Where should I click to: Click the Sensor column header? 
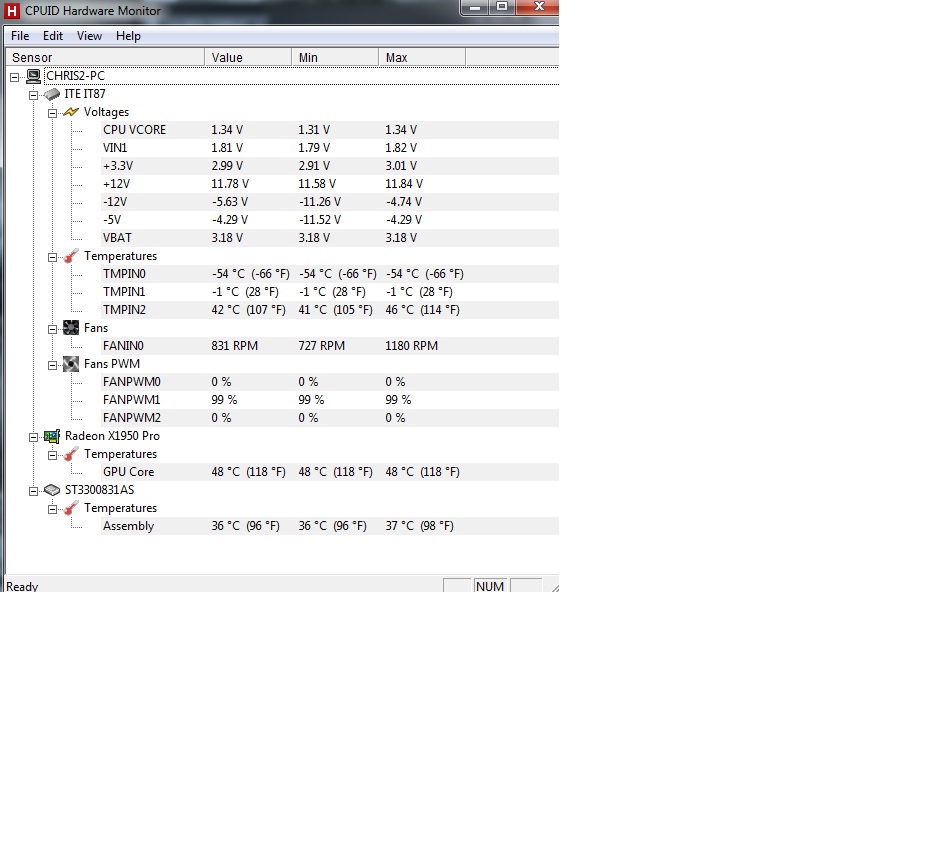(105, 58)
